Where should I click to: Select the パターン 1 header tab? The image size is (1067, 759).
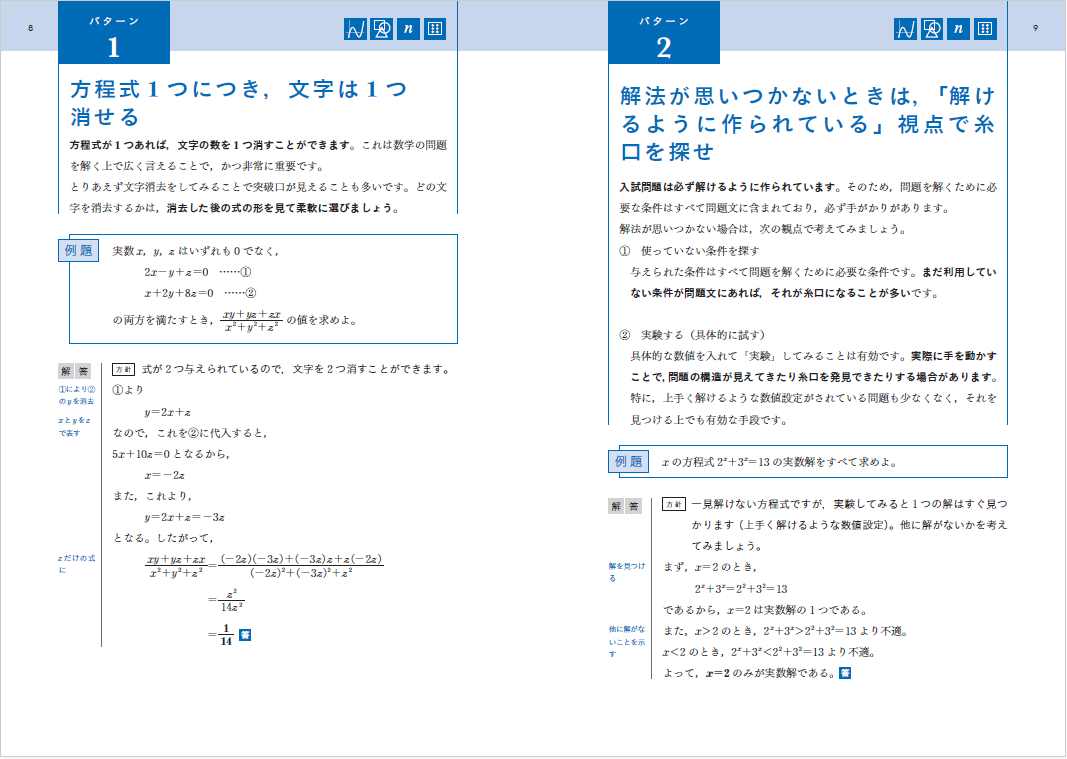114,33
